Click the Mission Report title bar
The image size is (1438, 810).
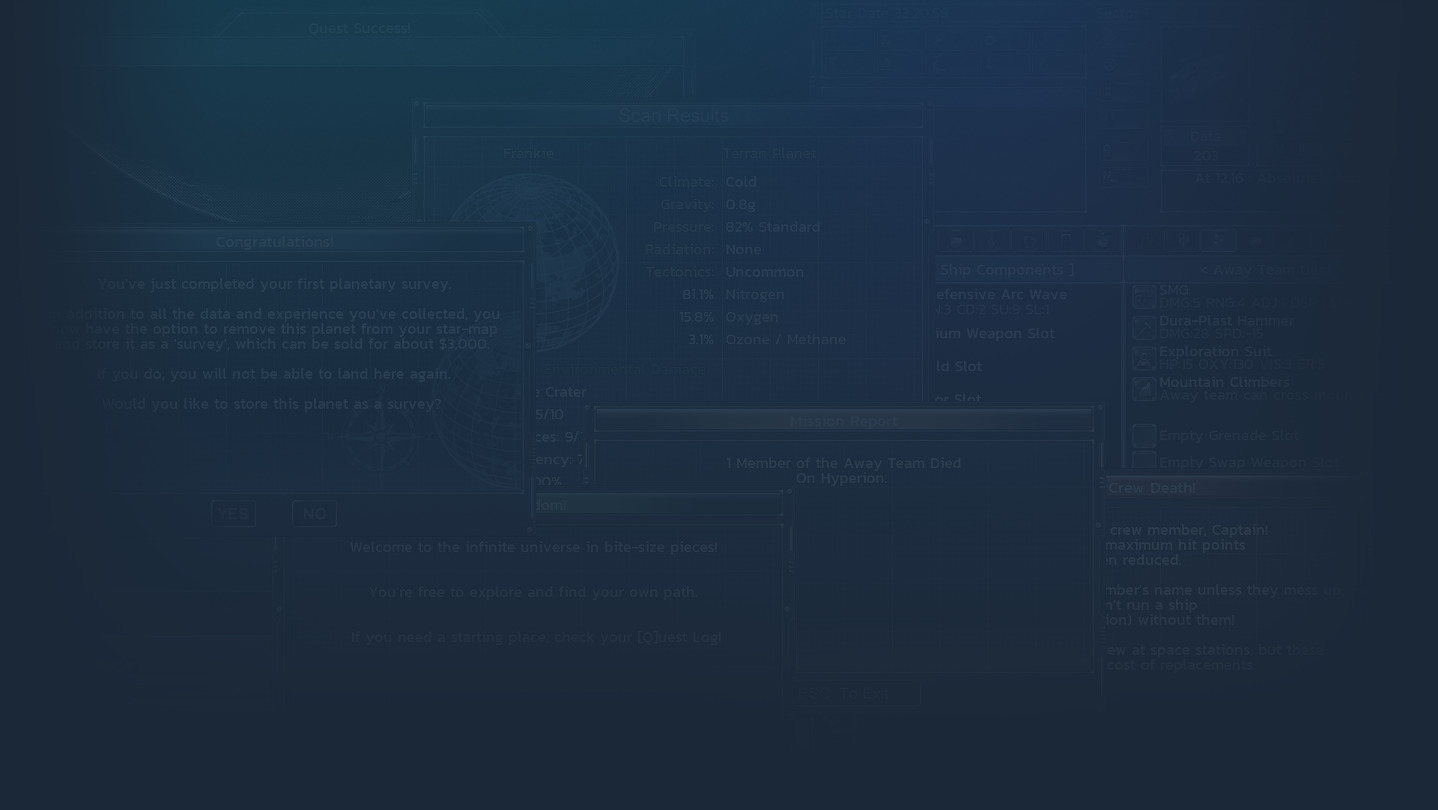(x=843, y=421)
